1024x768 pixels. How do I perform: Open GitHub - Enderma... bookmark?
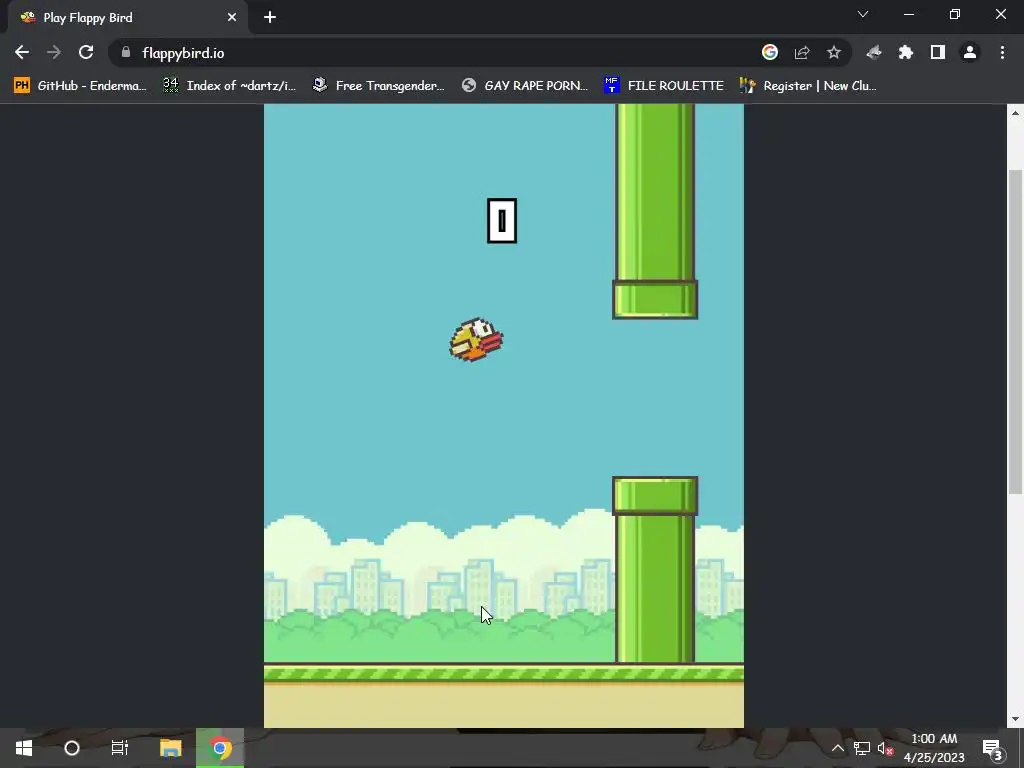point(80,86)
